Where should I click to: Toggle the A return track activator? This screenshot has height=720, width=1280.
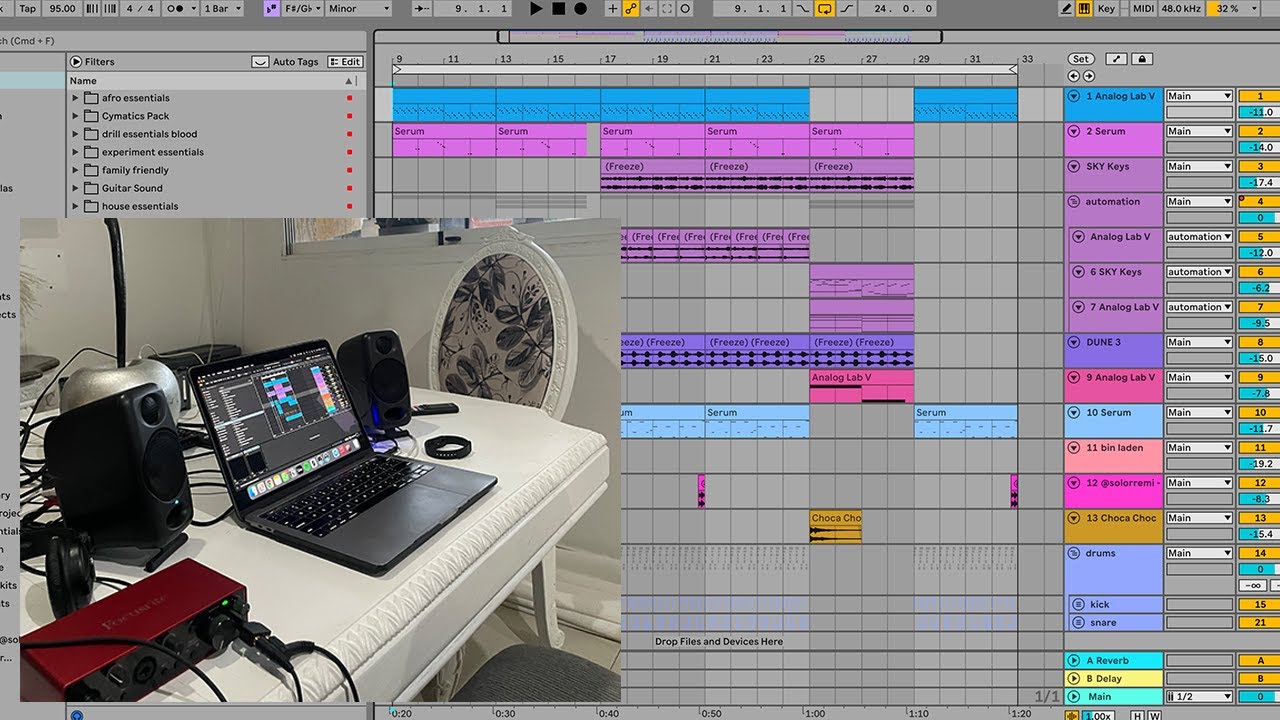pos(1260,660)
